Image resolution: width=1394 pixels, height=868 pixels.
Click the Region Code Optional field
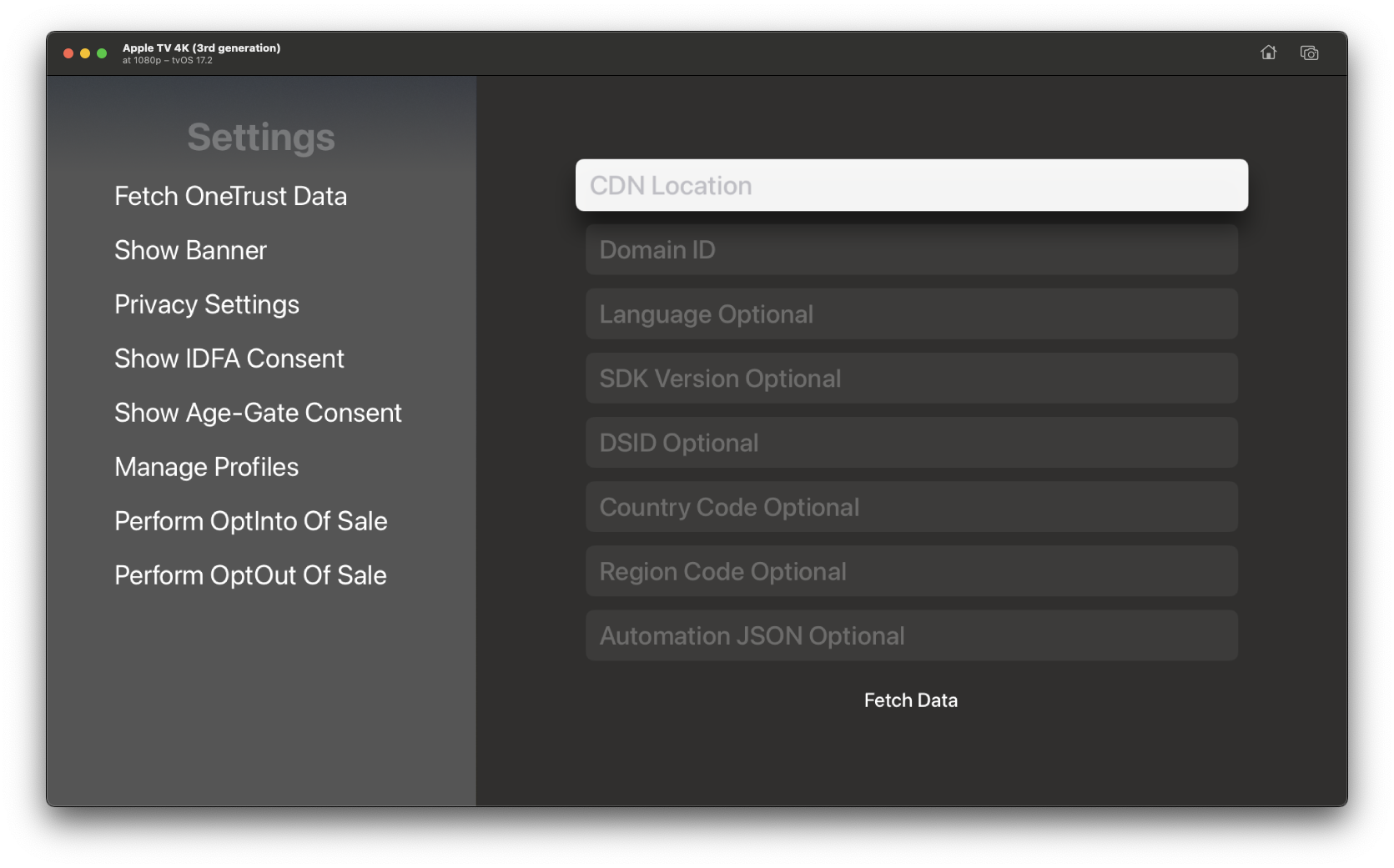click(x=912, y=571)
